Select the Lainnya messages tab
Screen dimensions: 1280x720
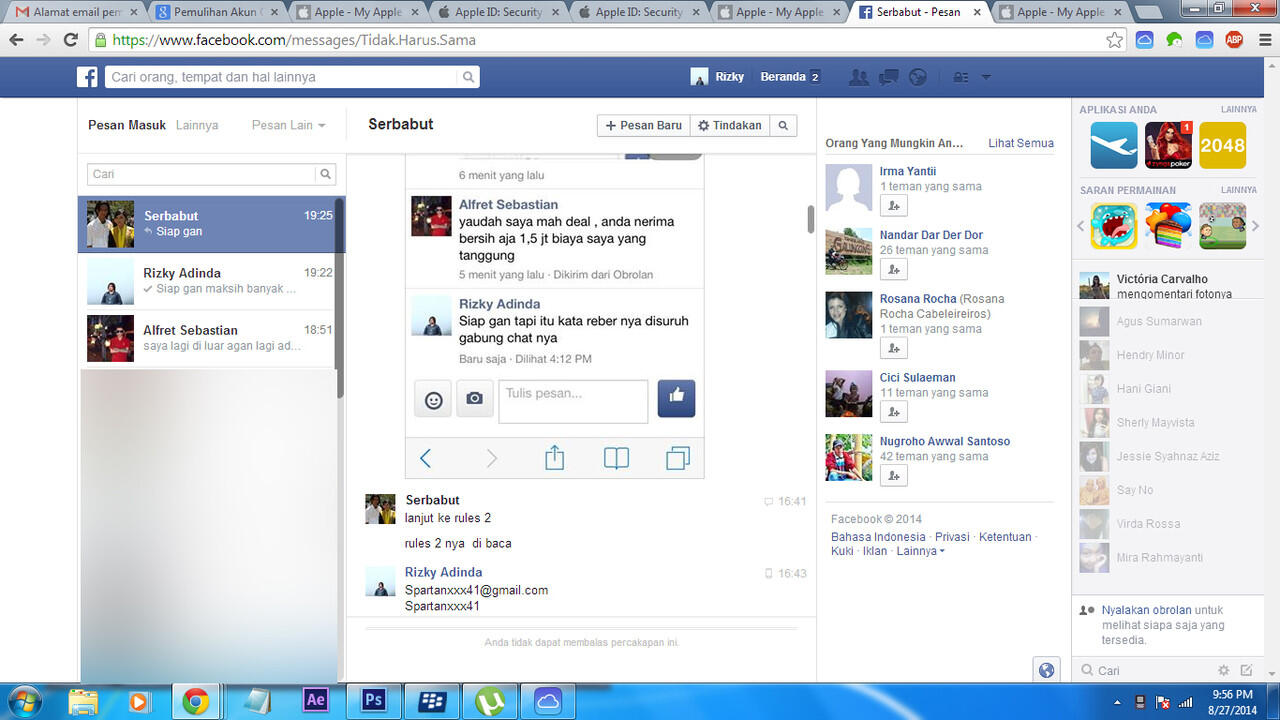(197, 126)
